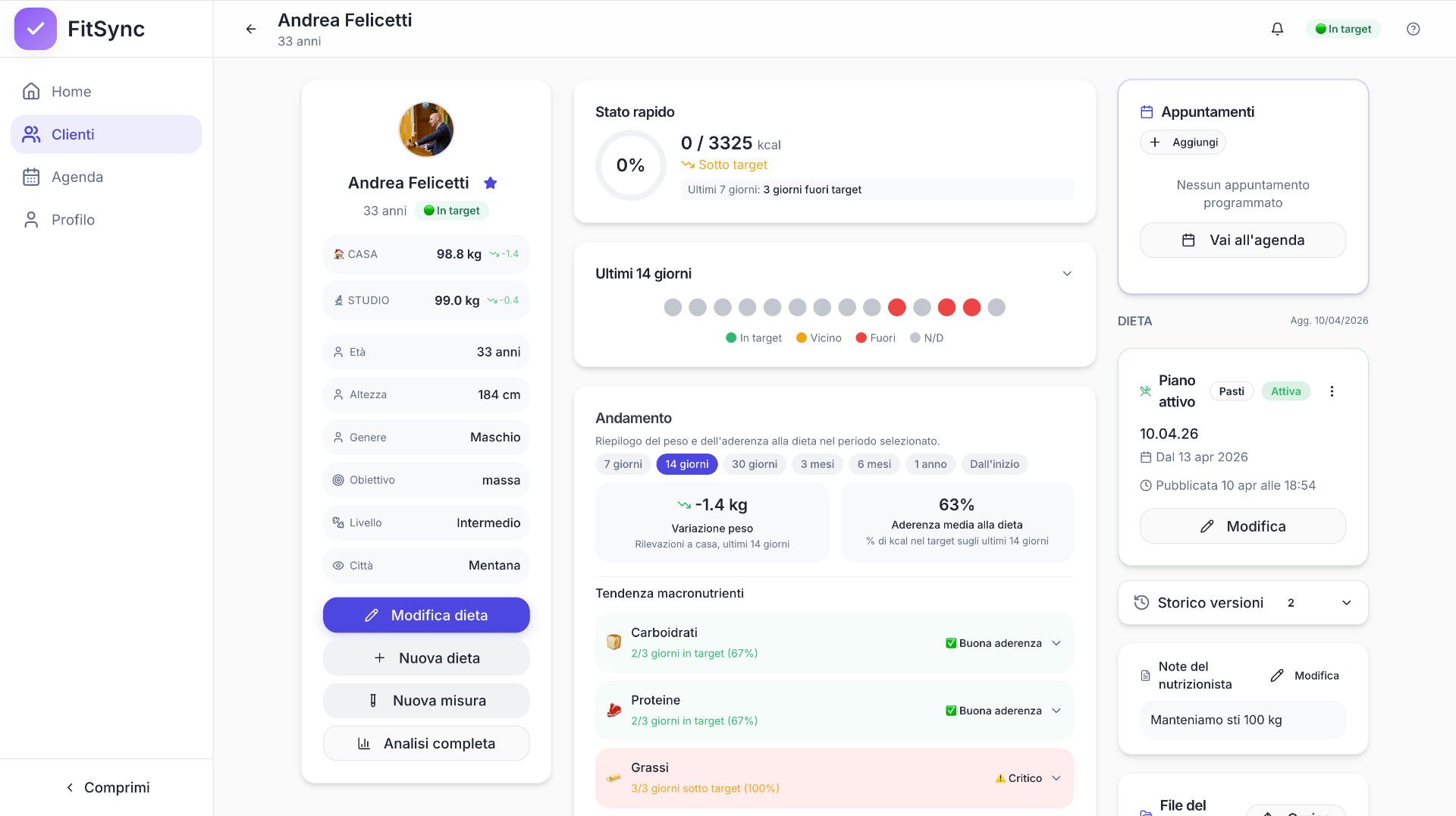Select Clienti in the sidebar

pos(106,134)
